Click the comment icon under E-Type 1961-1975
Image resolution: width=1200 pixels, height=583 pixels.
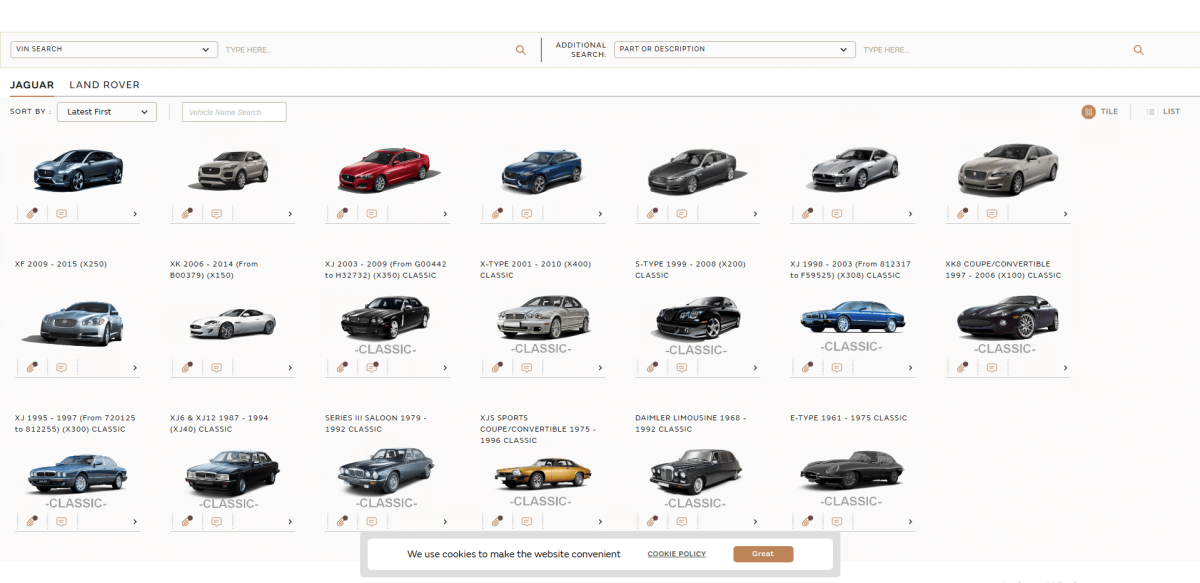tap(837, 521)
